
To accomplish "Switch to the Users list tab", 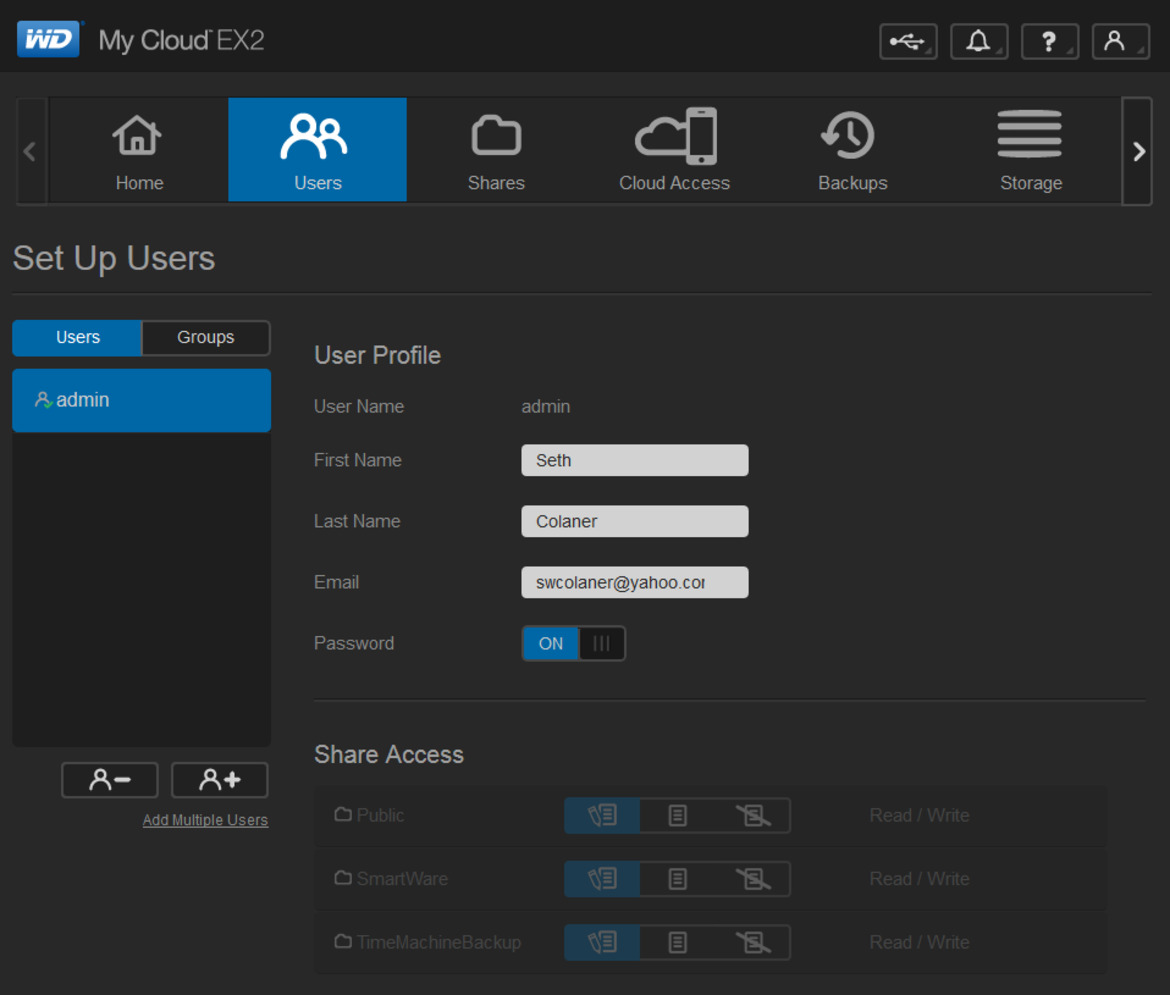I will [x=78, y=337].
